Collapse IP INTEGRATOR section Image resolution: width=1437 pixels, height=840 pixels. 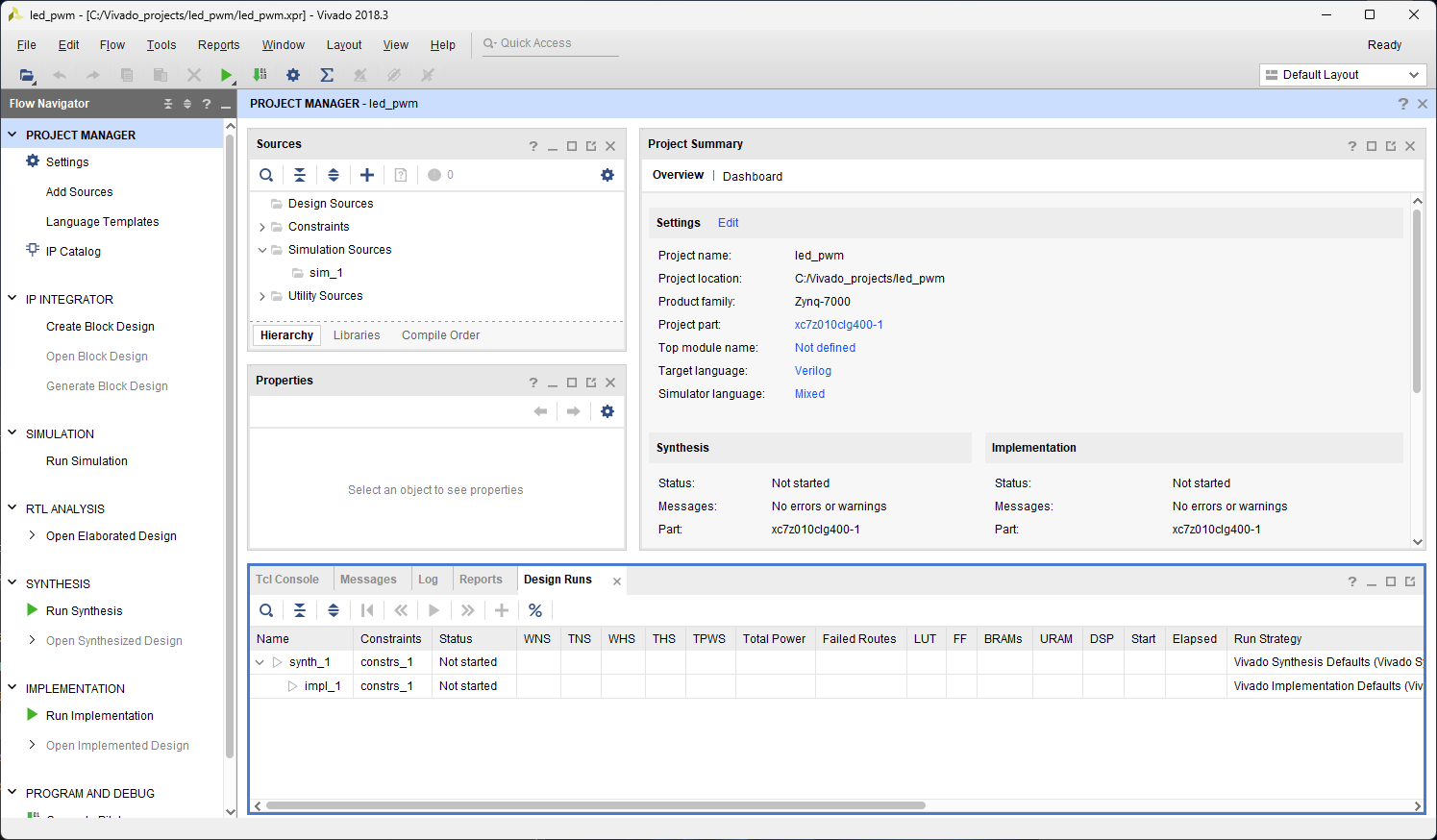tap(12, 299)
